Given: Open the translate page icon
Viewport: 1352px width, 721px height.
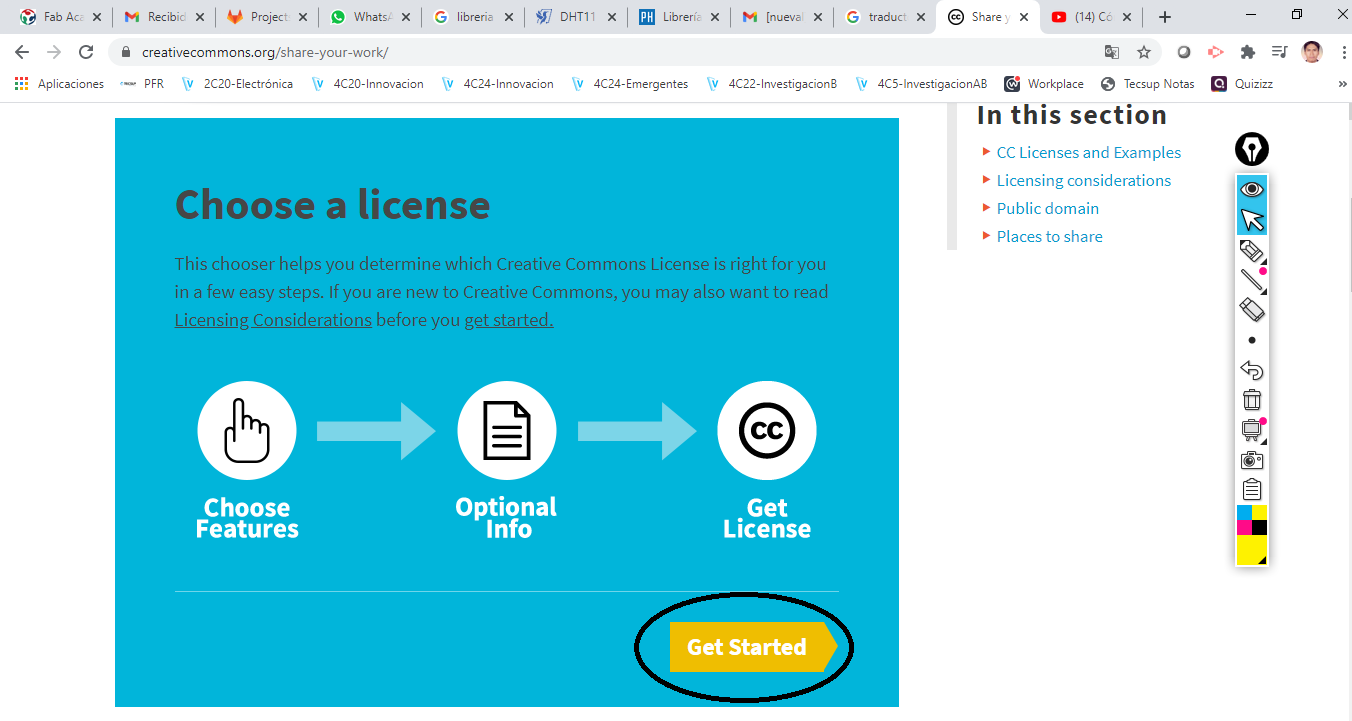Looking at the screenshot, I should point(1112,52).
